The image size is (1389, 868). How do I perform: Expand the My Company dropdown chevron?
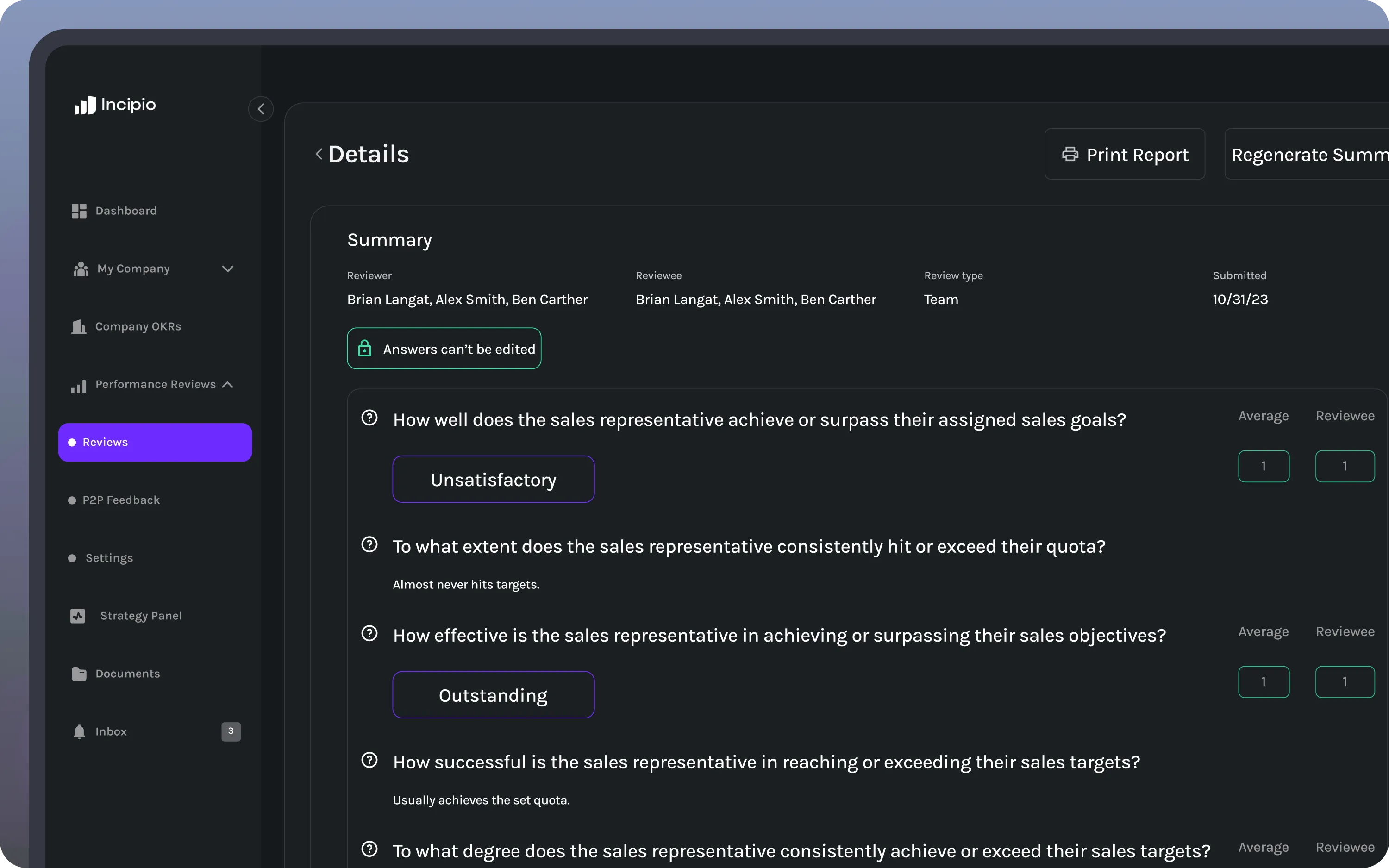point(228,269)
